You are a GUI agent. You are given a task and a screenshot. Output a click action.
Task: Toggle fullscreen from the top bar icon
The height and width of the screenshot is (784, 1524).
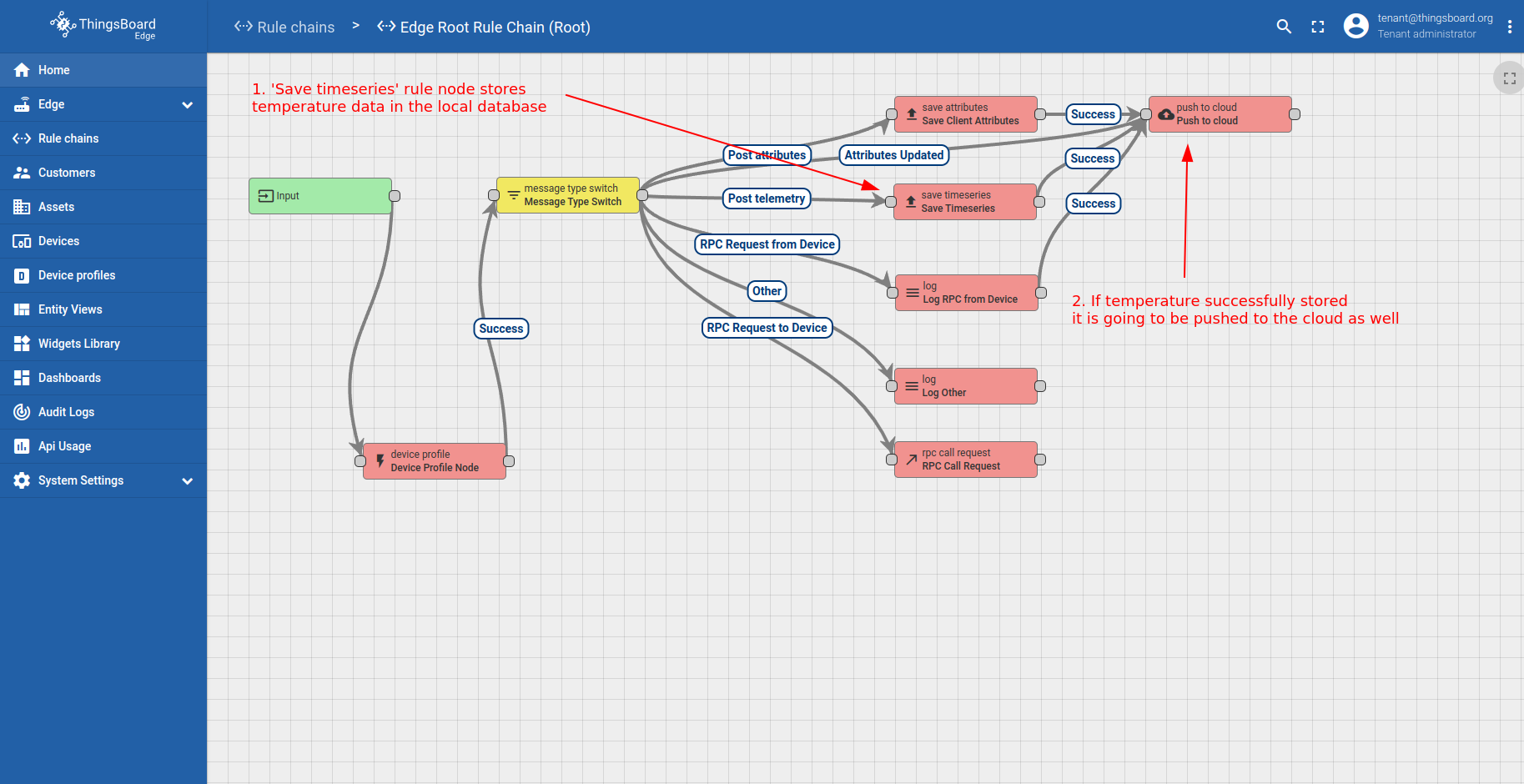tap(1318, 27)
